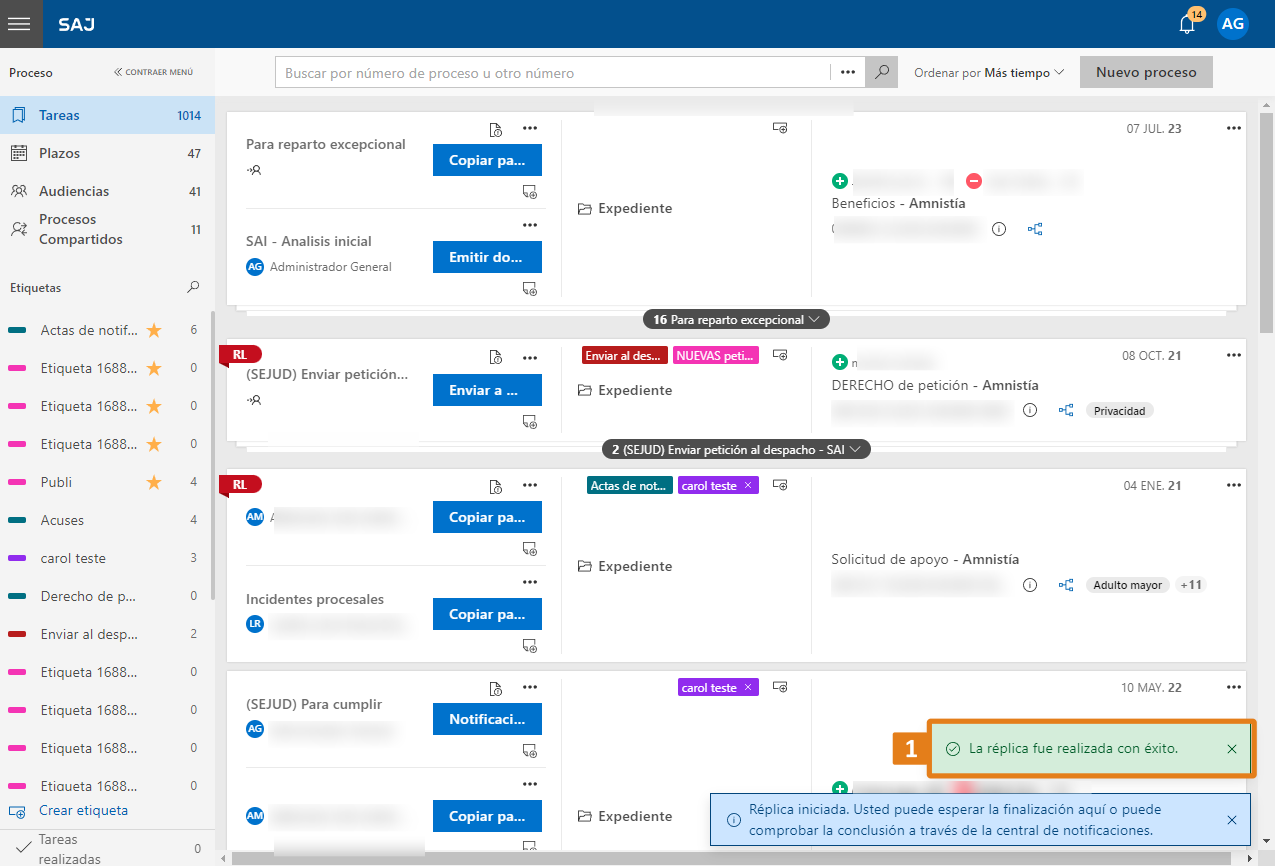Open search options ellipsis in search bar
1275x866 pixels.
point(848,73)
